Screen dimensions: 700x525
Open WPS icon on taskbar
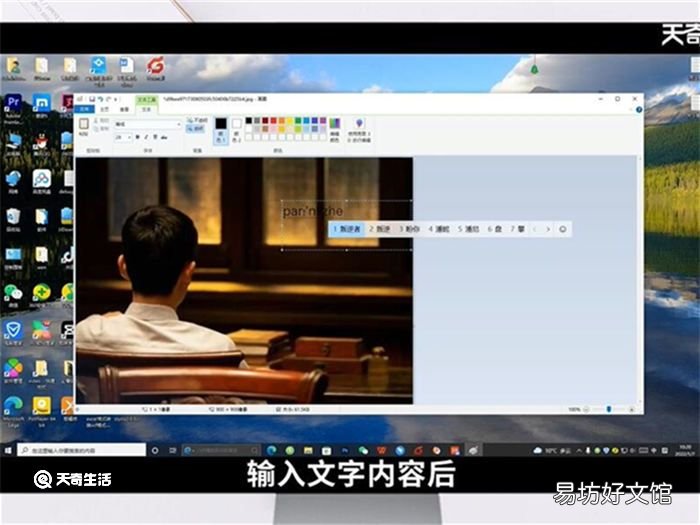tap(382, 450)
